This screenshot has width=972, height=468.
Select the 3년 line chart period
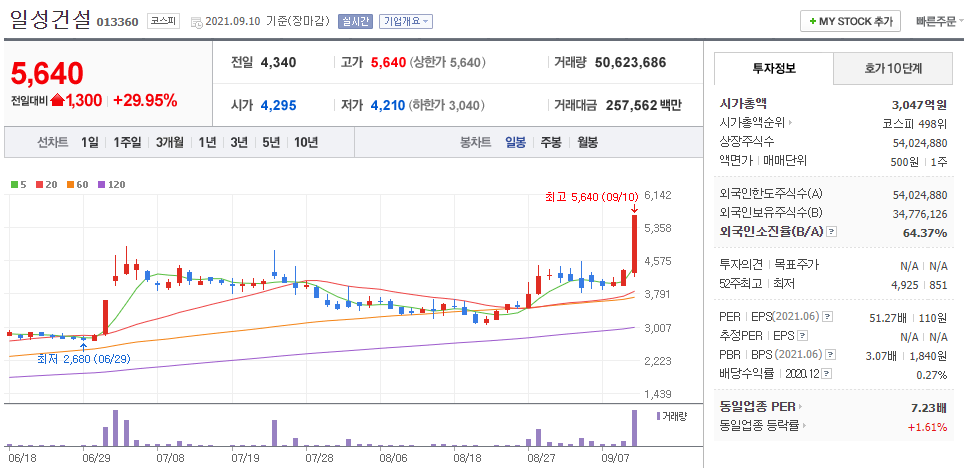[x=239, y=143]
